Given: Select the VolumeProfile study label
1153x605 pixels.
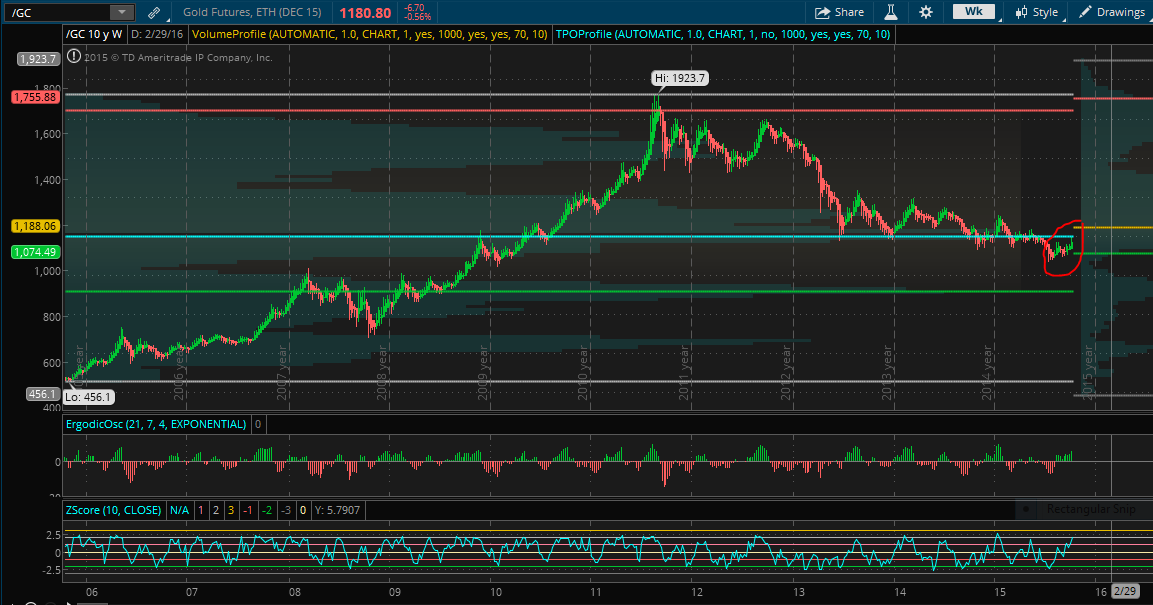Looking at the screenshot, I should tap(369, 34).
